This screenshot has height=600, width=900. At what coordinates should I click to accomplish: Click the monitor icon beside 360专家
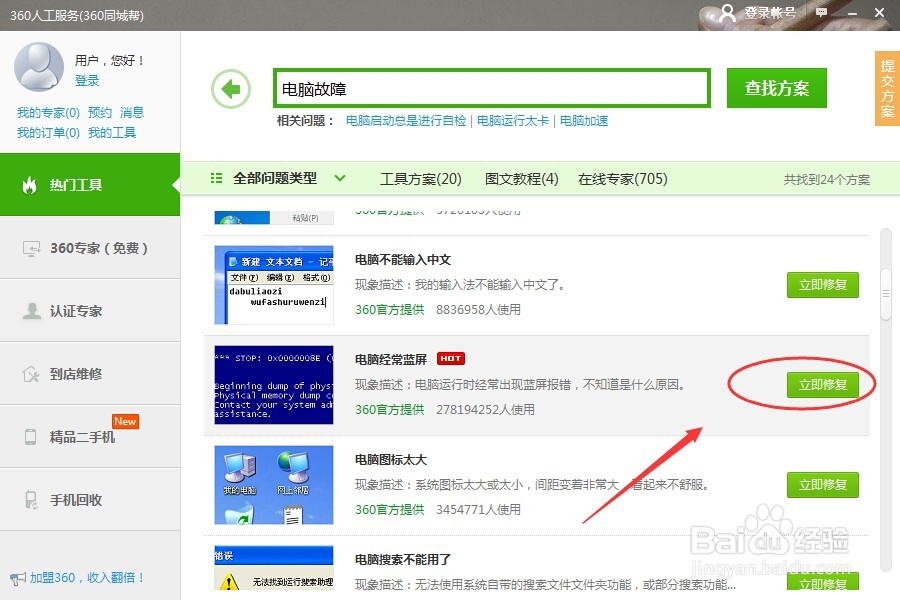coord(31,248)
